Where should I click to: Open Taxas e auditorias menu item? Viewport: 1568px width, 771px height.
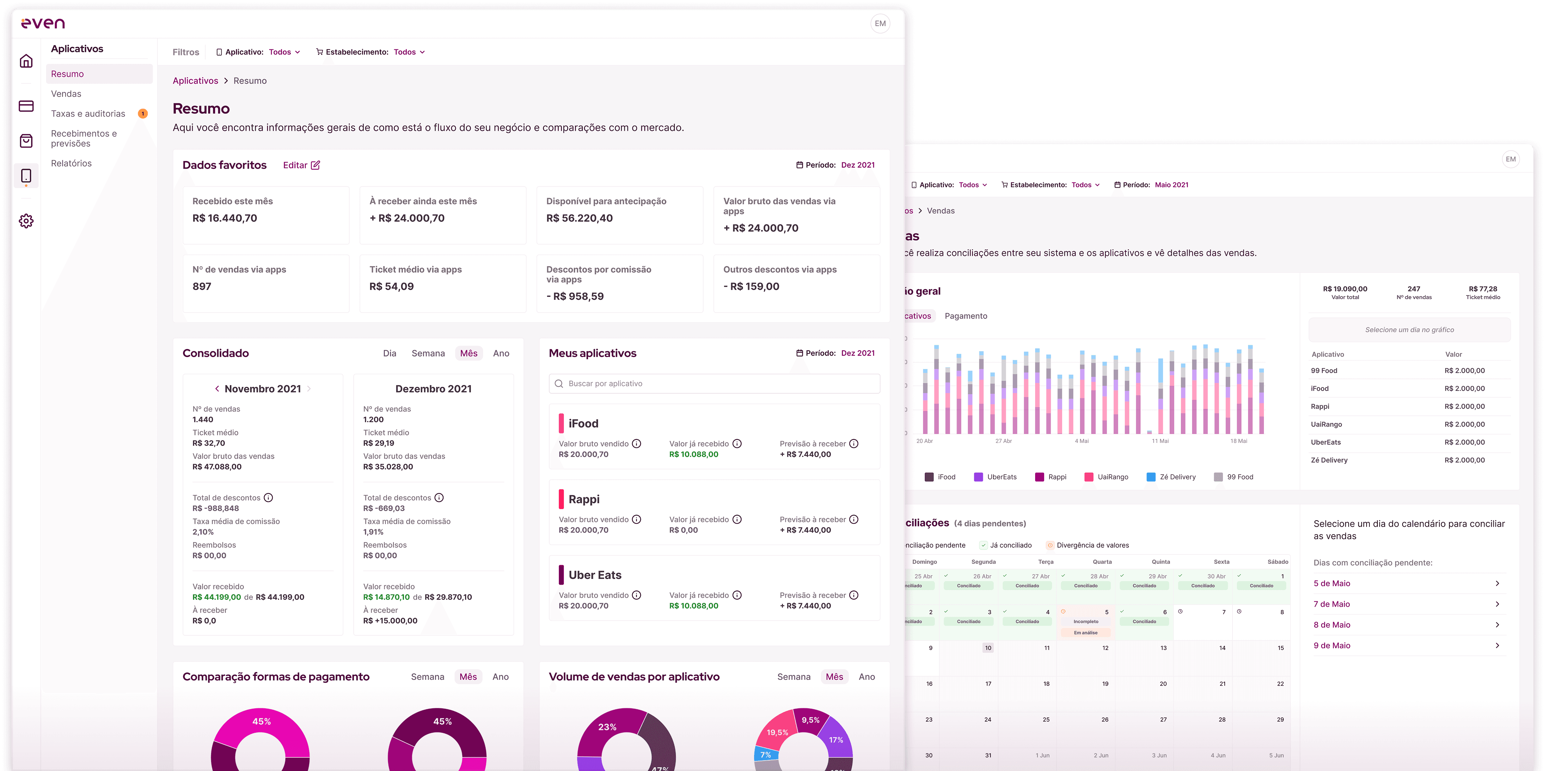pyautogui.click(x=88, y=114)
